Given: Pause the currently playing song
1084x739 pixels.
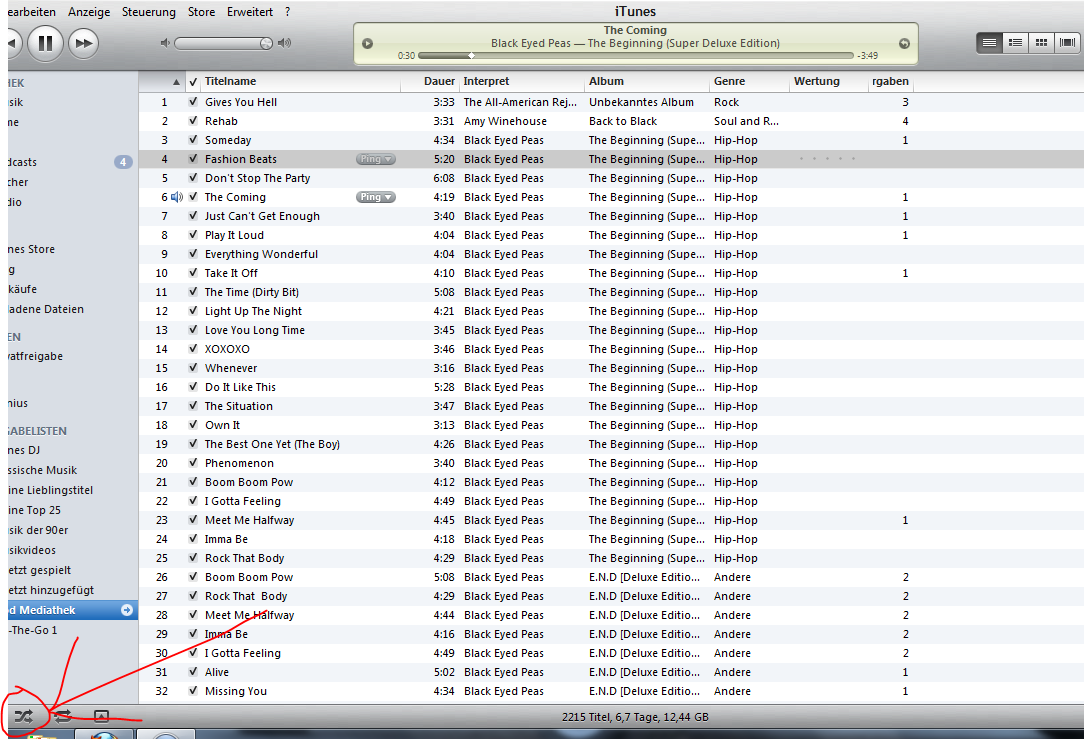Looking at the screenshot, I should pyautogui.click(x=46, y=43).
